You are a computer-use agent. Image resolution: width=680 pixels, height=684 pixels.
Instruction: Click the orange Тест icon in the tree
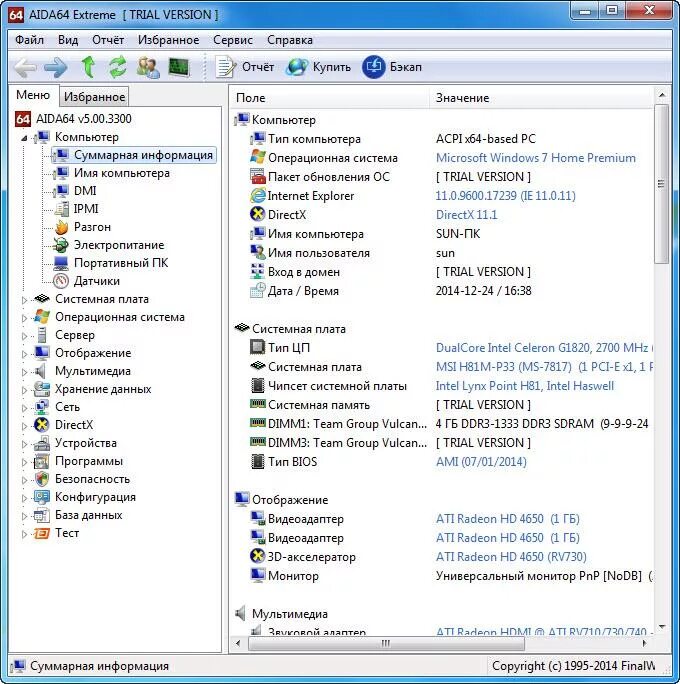click(x=42, y=534)
